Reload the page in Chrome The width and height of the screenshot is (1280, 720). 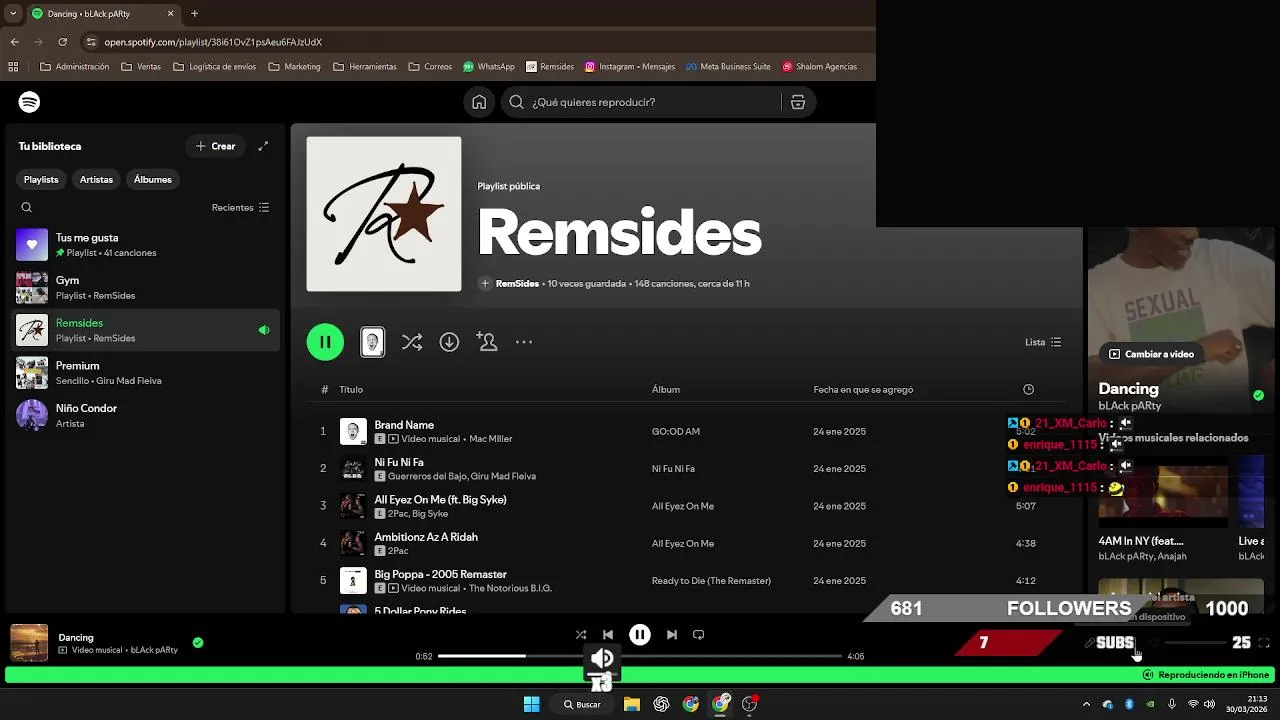63,42
